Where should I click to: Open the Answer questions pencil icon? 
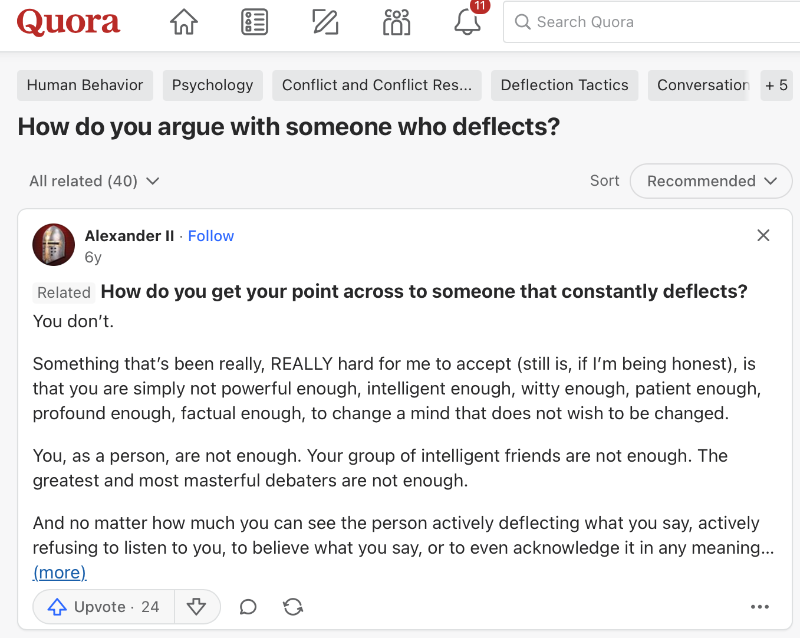325,22
